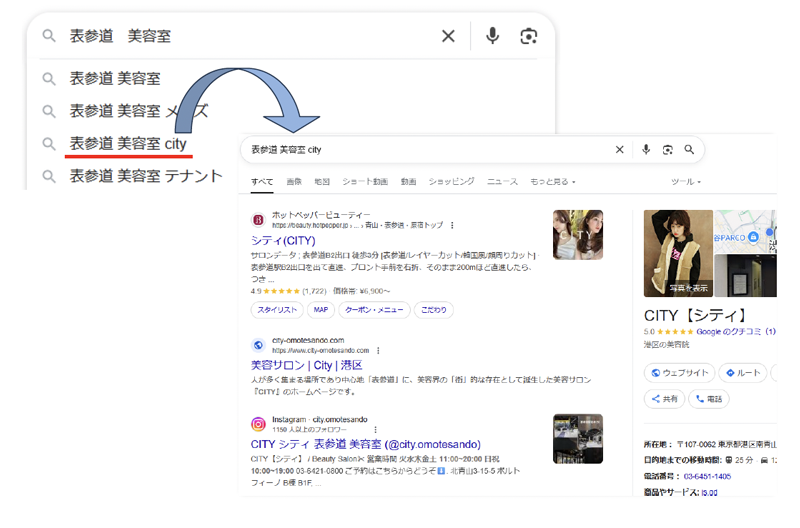Click the microphone icon in results search bar
The height and width of the screenshot is (528, 800).
pyautogui.click(x=646, y=149)
